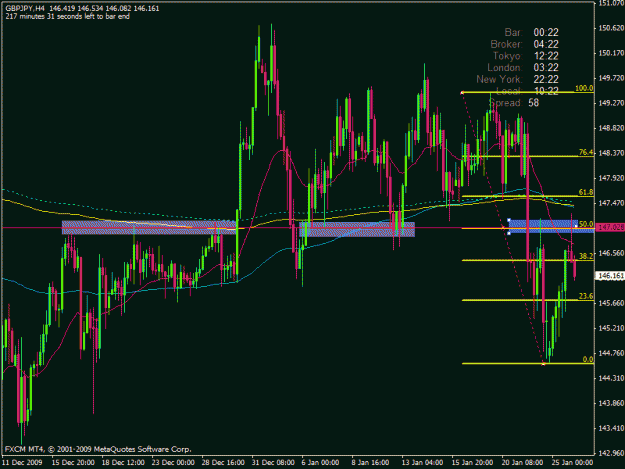This screenshot has height=469, width=625.
Task: Click the 20 Jan 08:00 time label
Action: tap(522, 463)
